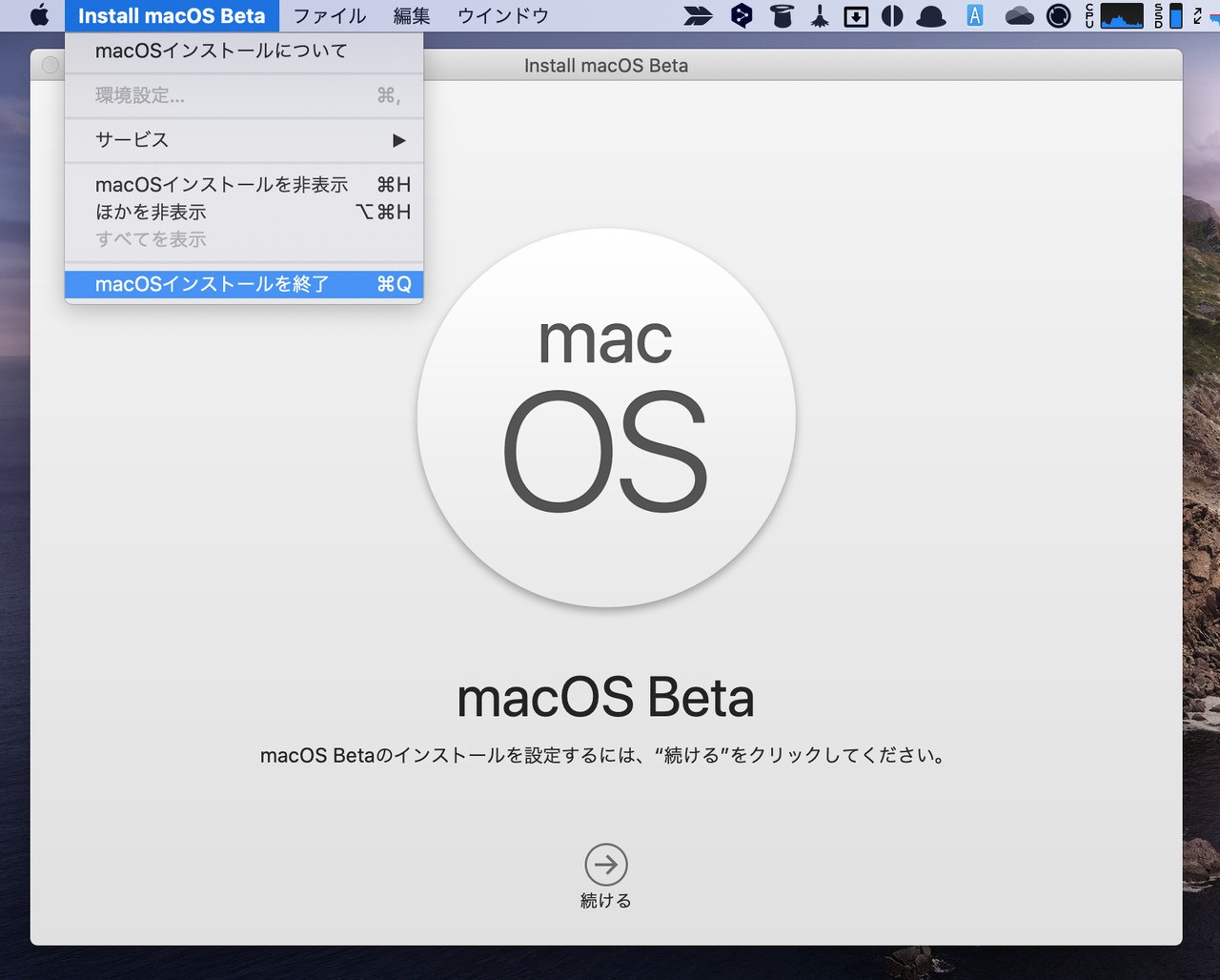
Task: Open the broom cleaner menu bar icon
Action: coord(820,15)
